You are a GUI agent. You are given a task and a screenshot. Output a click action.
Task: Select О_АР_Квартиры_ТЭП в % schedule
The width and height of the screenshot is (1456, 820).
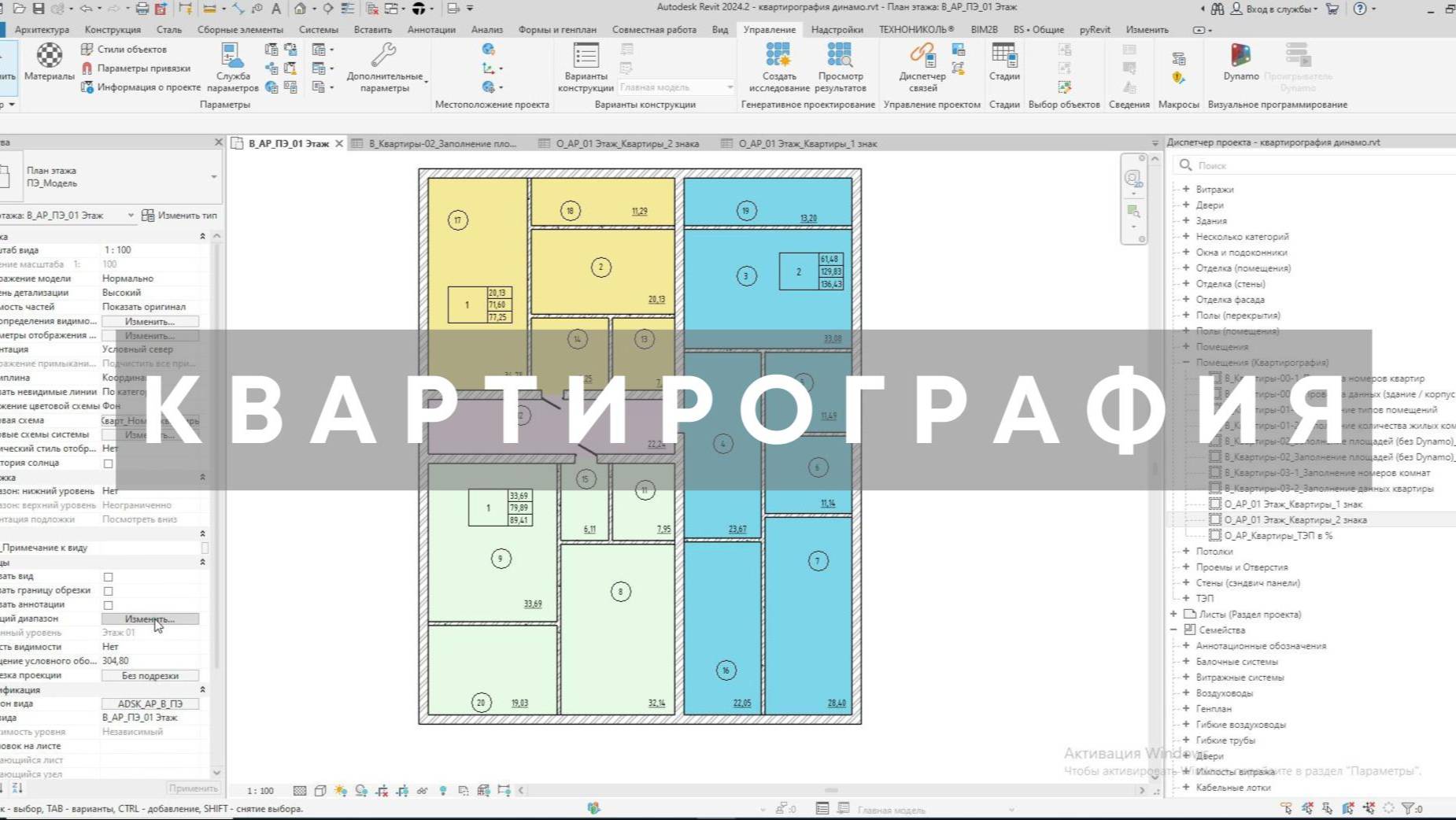click(1278, 535)
